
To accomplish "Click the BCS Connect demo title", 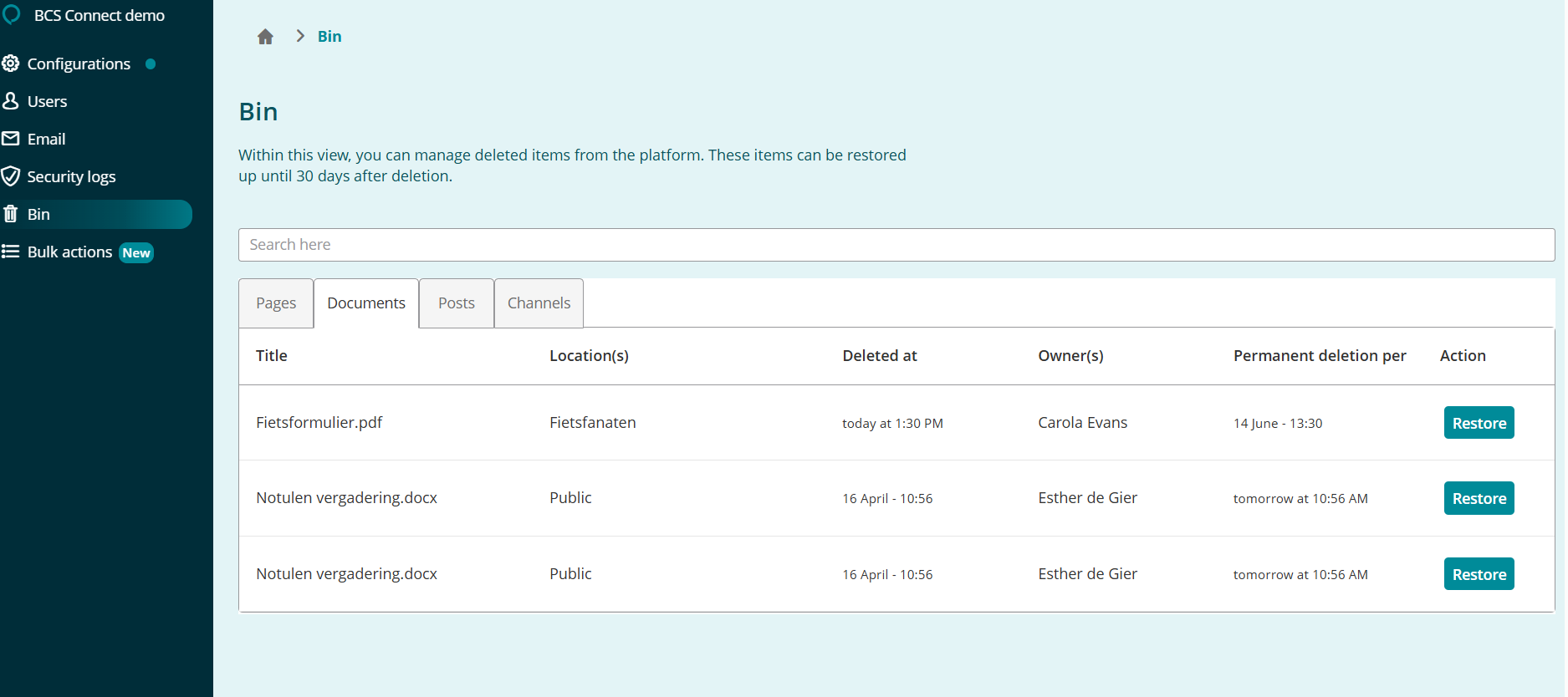I will click(x=100, y=15).
